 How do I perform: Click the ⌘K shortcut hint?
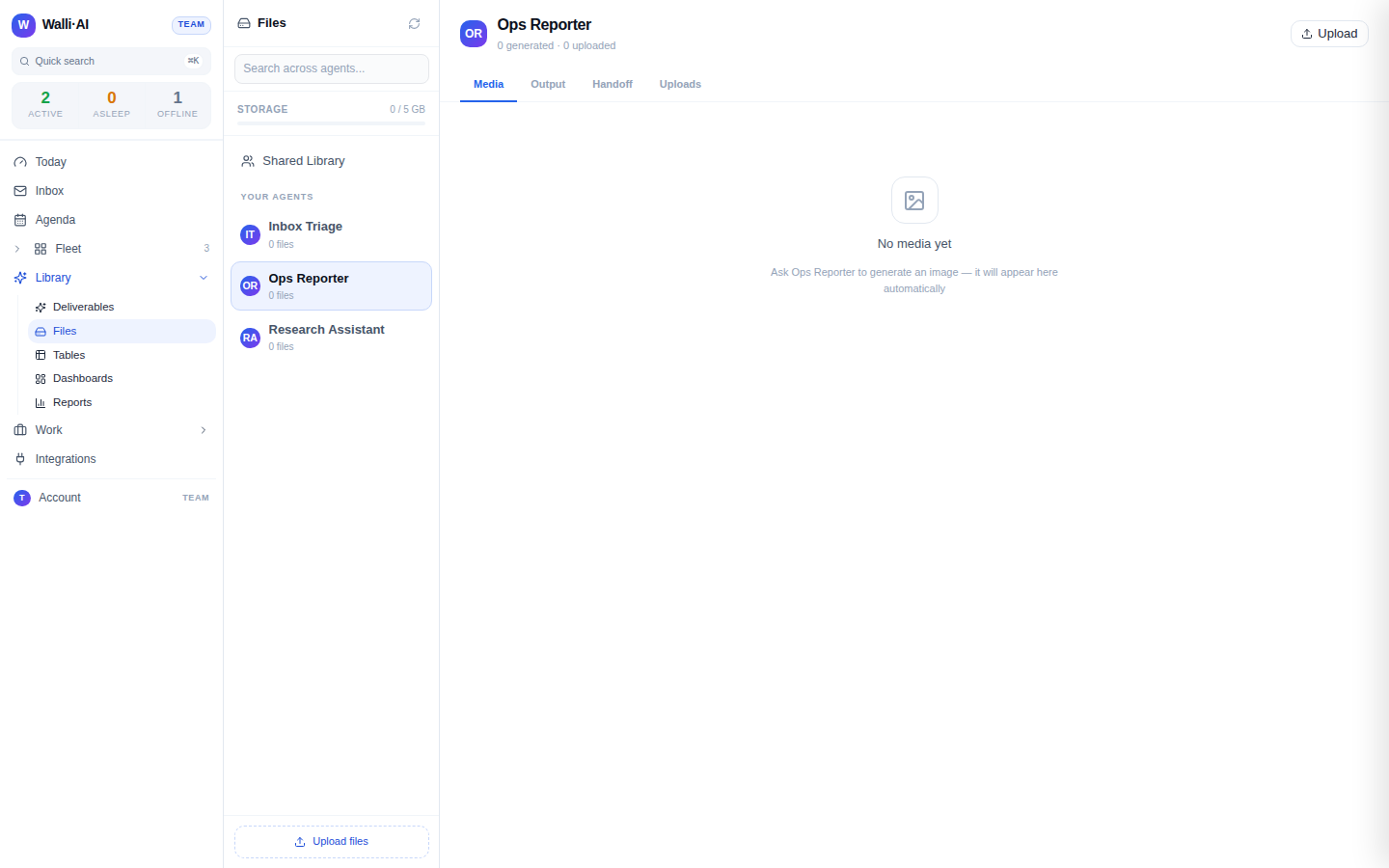(x=194, y=61)
